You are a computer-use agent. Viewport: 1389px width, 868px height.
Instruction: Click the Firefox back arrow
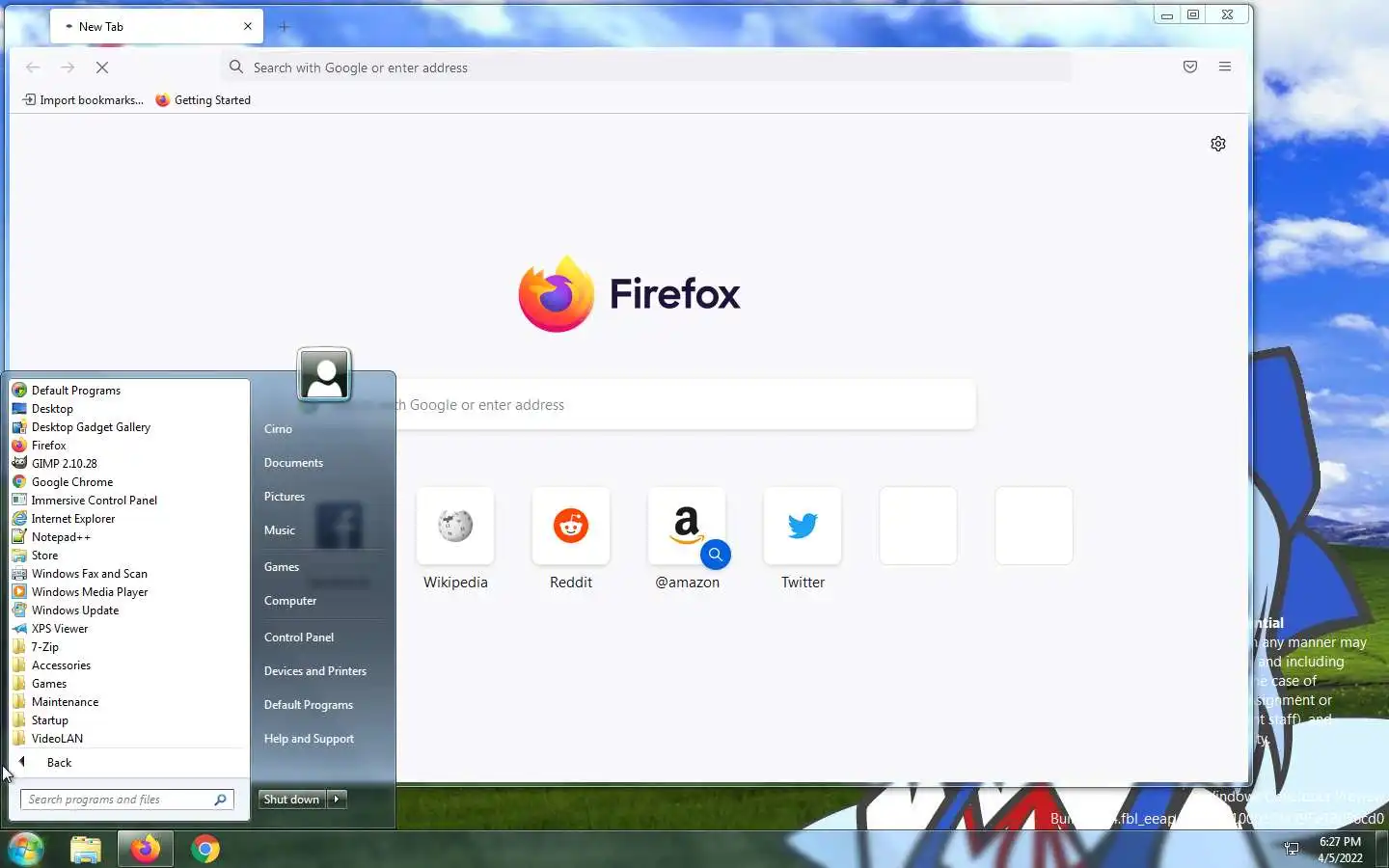point(33,68)
